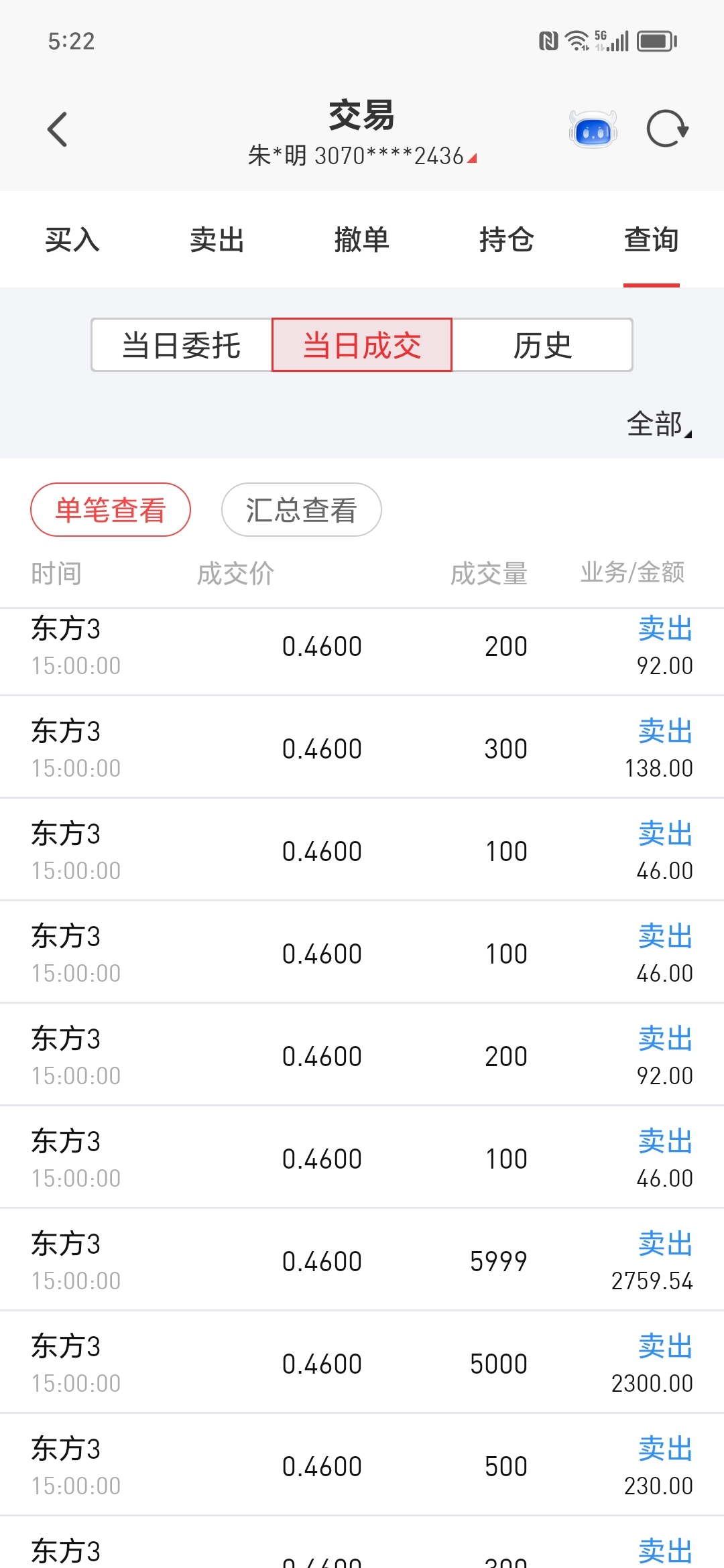Tap the back arrow icon

(x=58, y=129)
